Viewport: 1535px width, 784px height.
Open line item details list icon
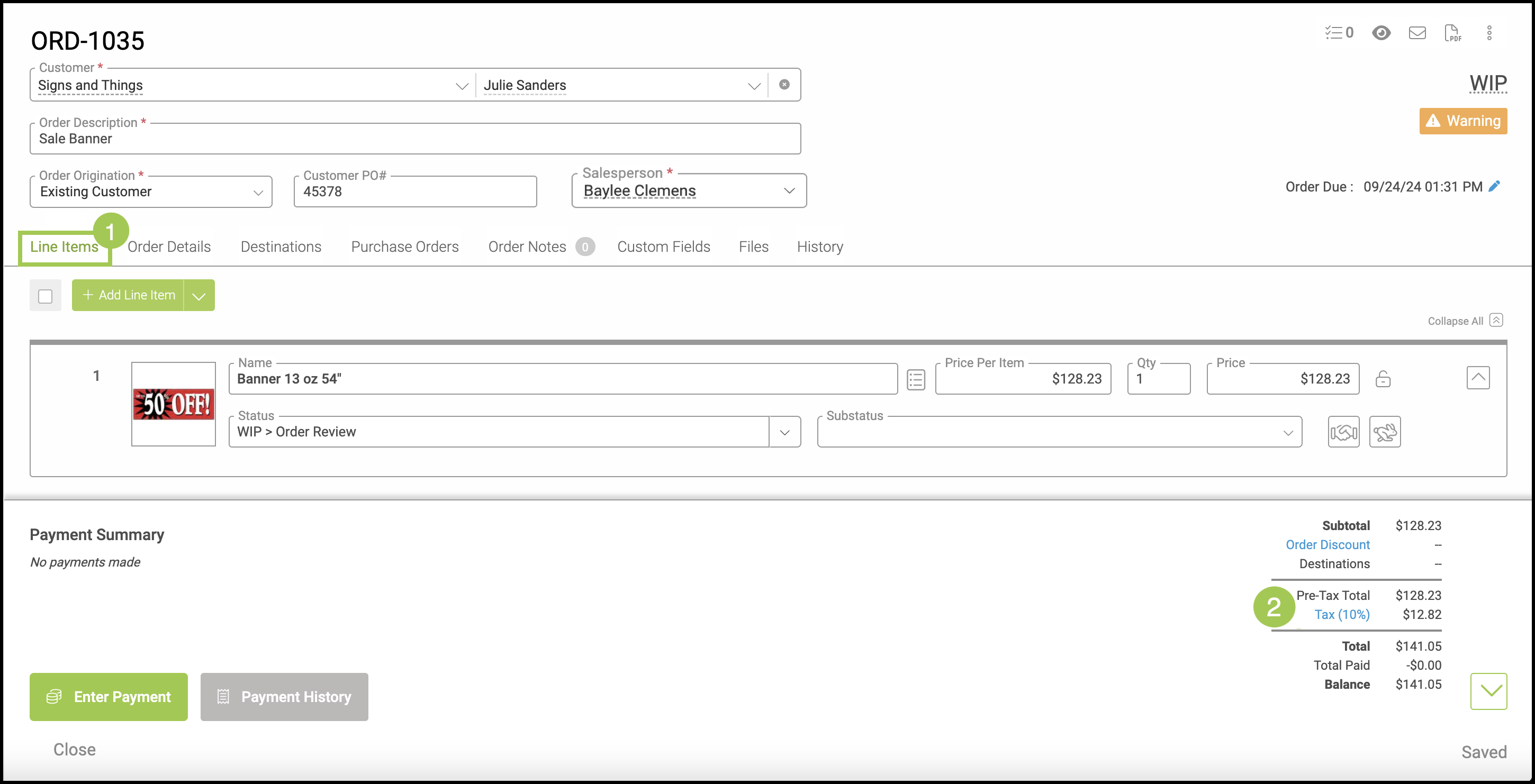pyautogui.click(x=915, y=379)
